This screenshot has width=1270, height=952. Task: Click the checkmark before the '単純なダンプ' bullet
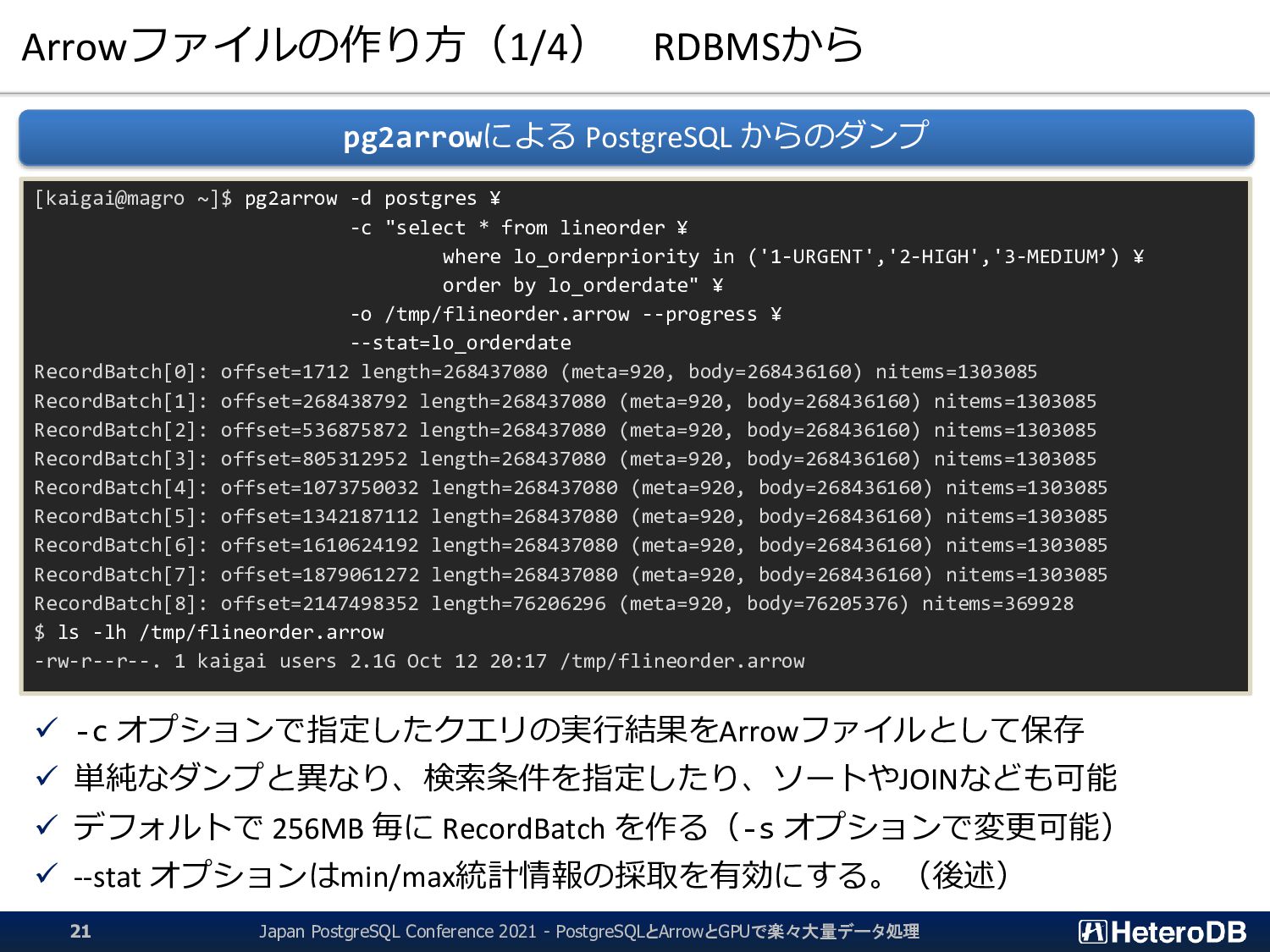click(x=47, y=775)
